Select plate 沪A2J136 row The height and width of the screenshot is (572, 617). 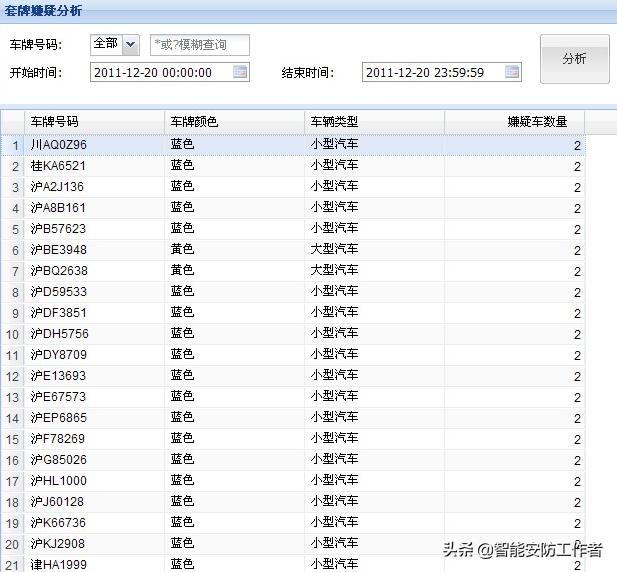point(293,187)
